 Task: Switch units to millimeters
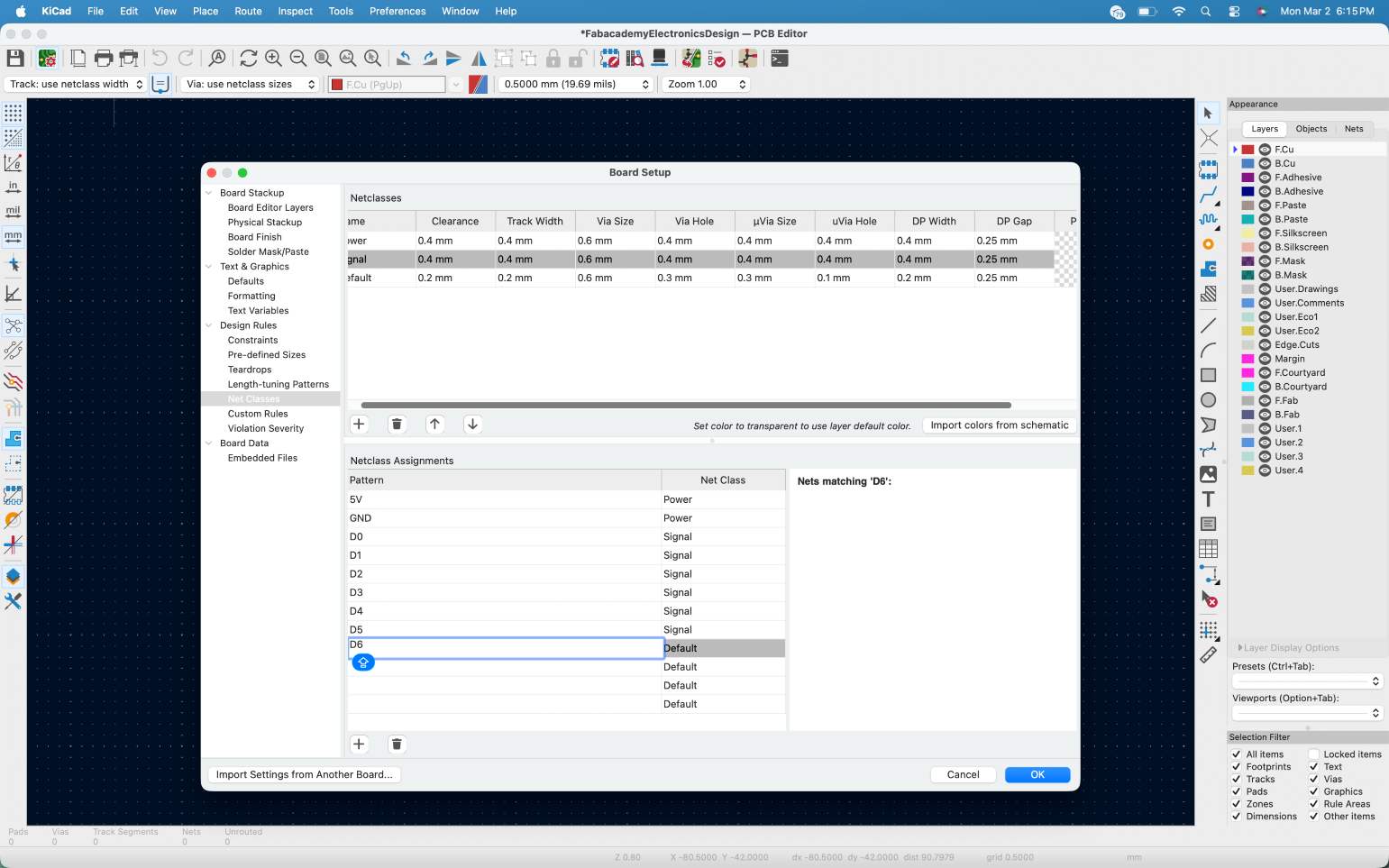click(x=14, y=237)
